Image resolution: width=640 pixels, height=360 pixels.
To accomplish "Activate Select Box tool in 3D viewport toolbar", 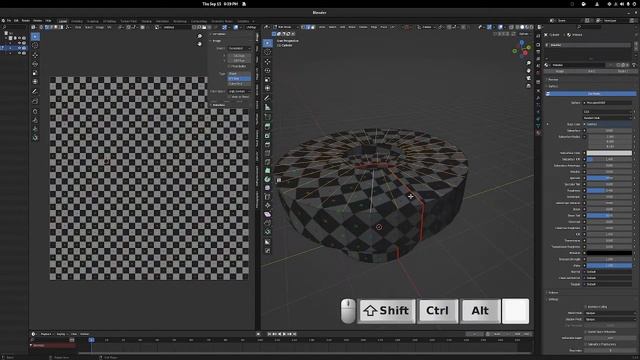I will click(267, 43).
